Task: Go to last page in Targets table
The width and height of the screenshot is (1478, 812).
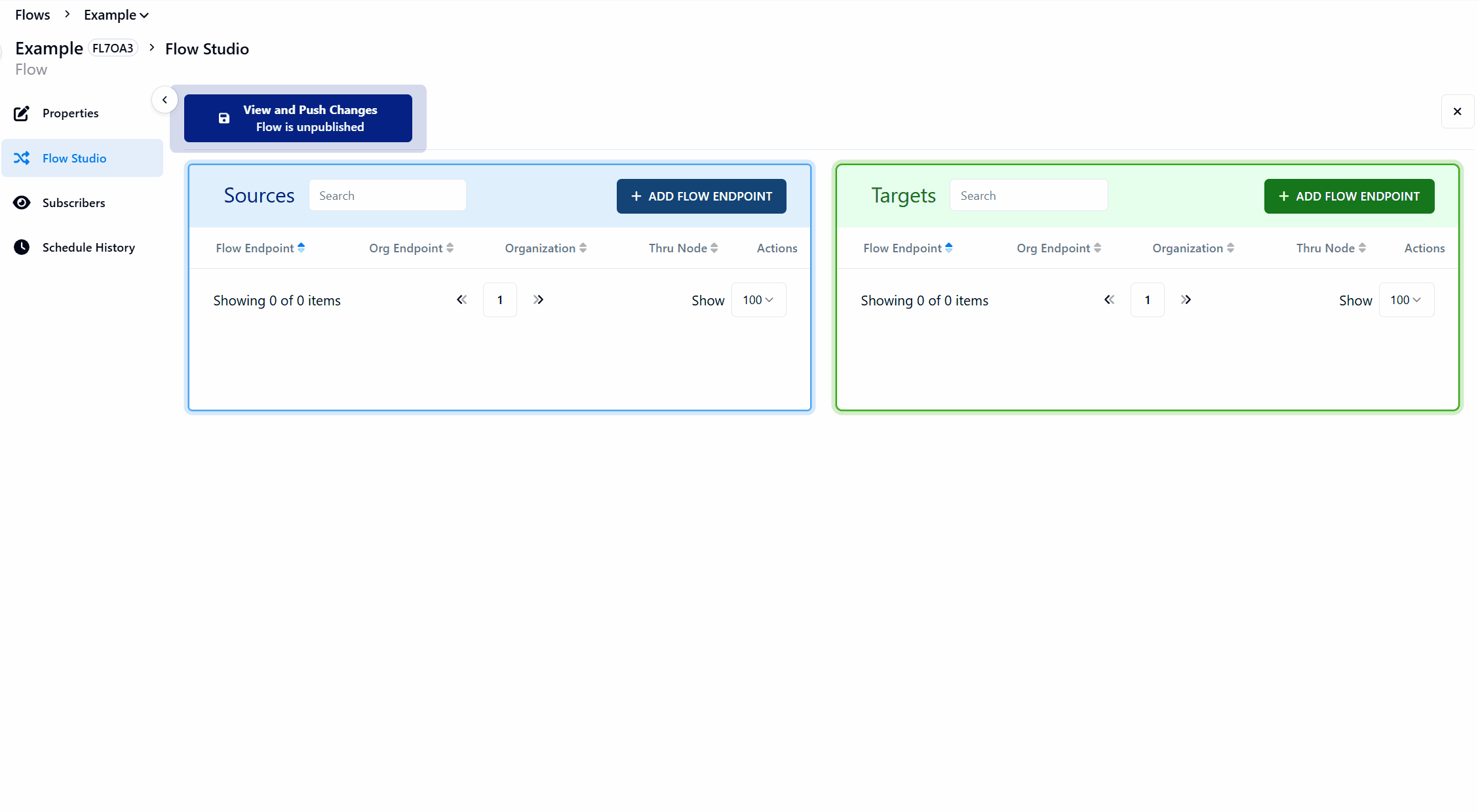Action: click(1185, 300)
